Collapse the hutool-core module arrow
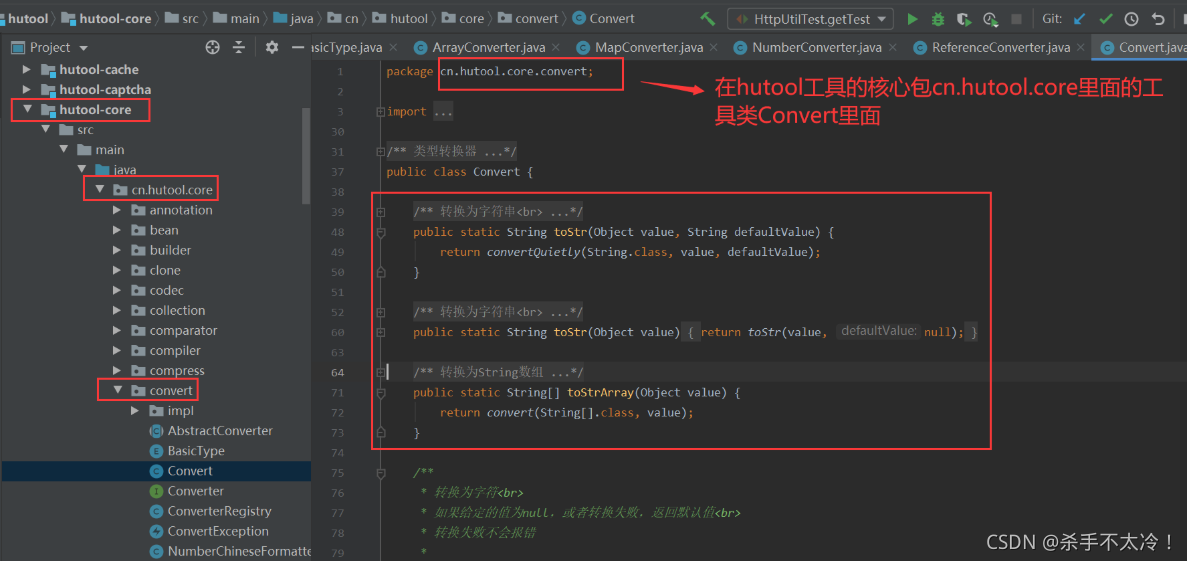Image resolution: width=1187 pixels, height=561 pixels. click(x=27, y=110)
